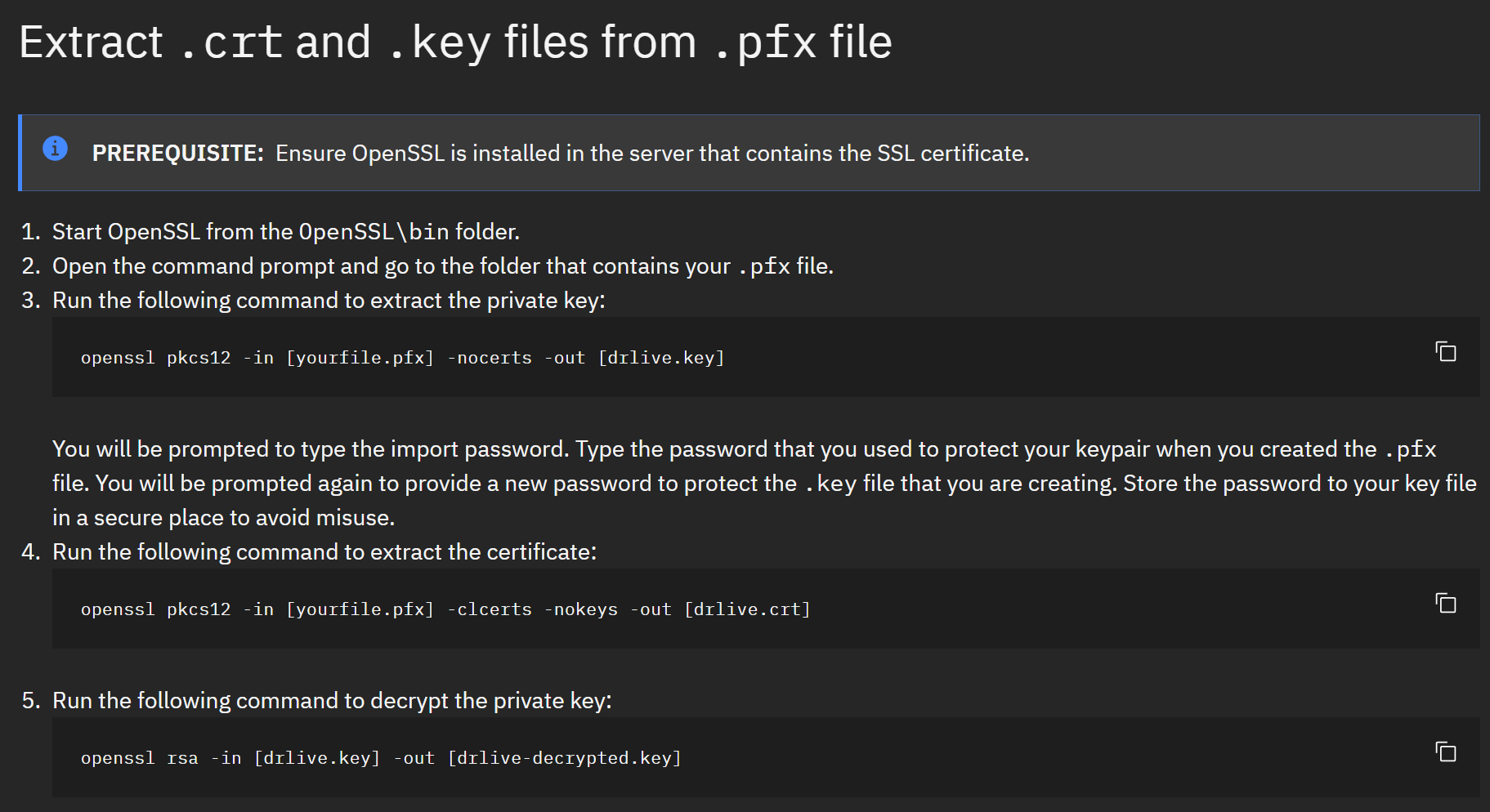Copy the certificate extraction command
The height and width of the screenshot is (812, 1490).
tap(1446, 603)
